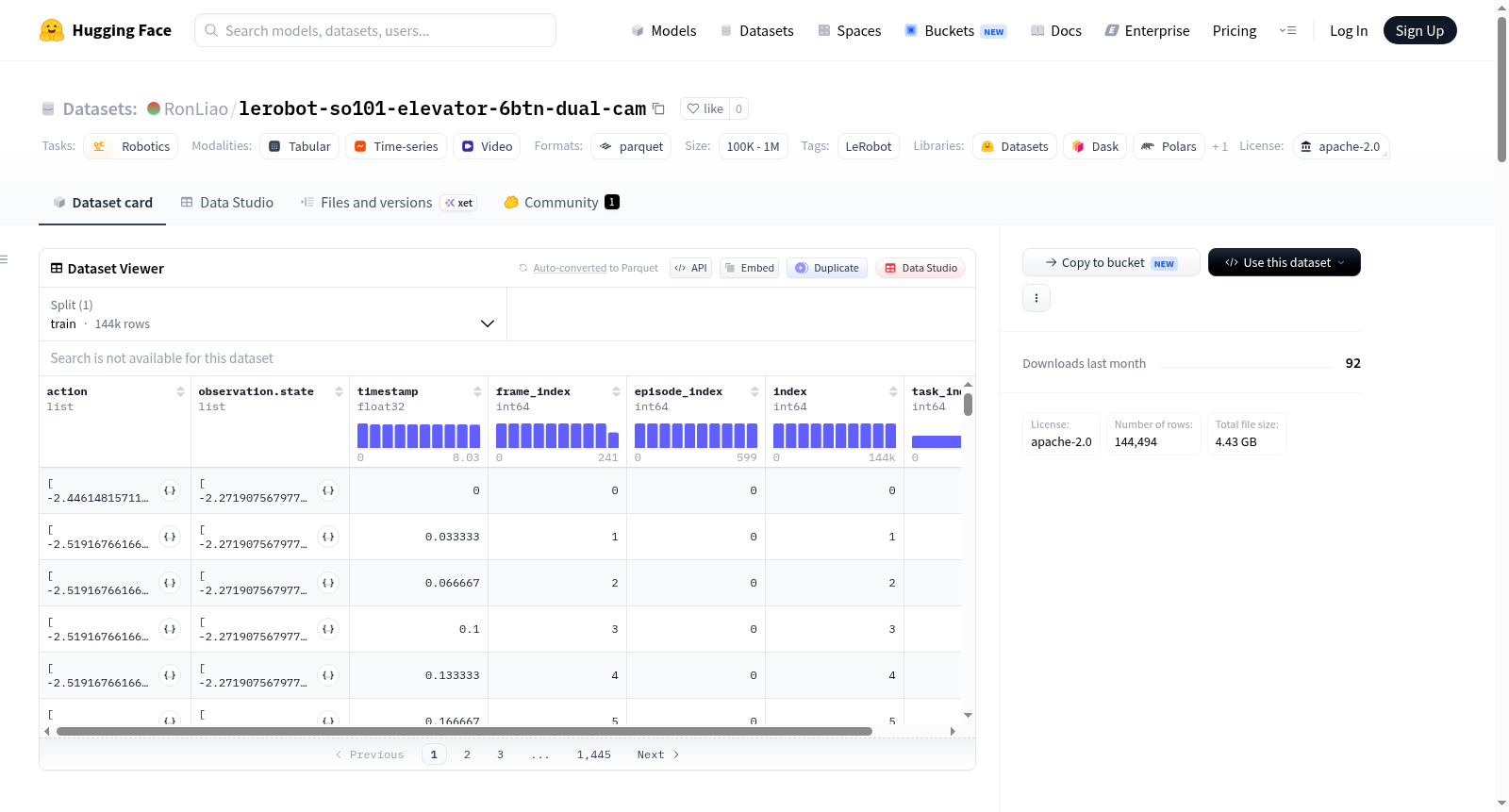Expand the Split train dropdown
The width and height of the screenshot is (1509, 812).
click(x=273, y=314)
